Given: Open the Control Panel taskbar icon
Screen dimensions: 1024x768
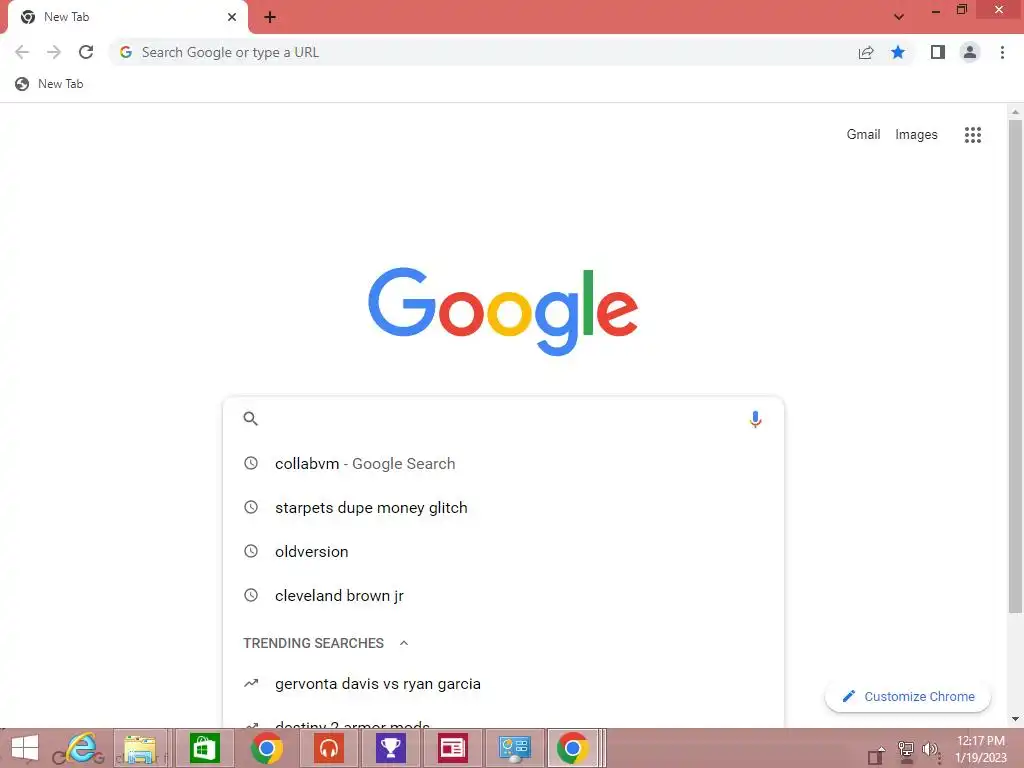Looking at the screenshot, I should (x=515, y=748).
